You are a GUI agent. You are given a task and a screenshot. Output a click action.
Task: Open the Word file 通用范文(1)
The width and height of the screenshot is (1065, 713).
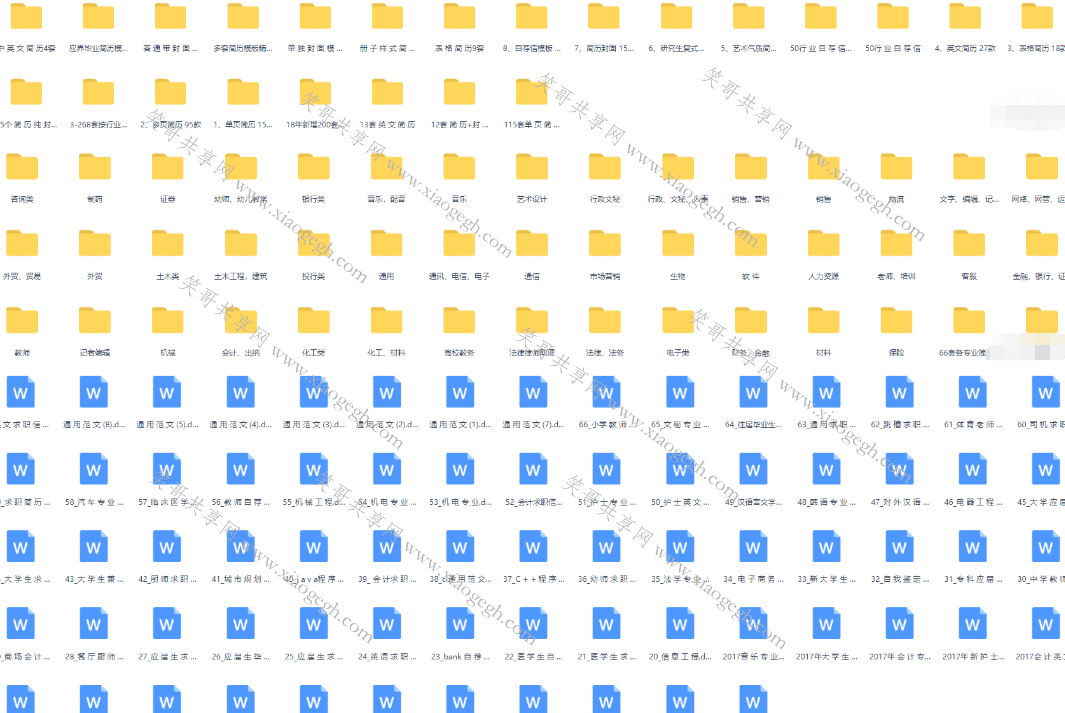pyautogui.click(x=460, y=392)
